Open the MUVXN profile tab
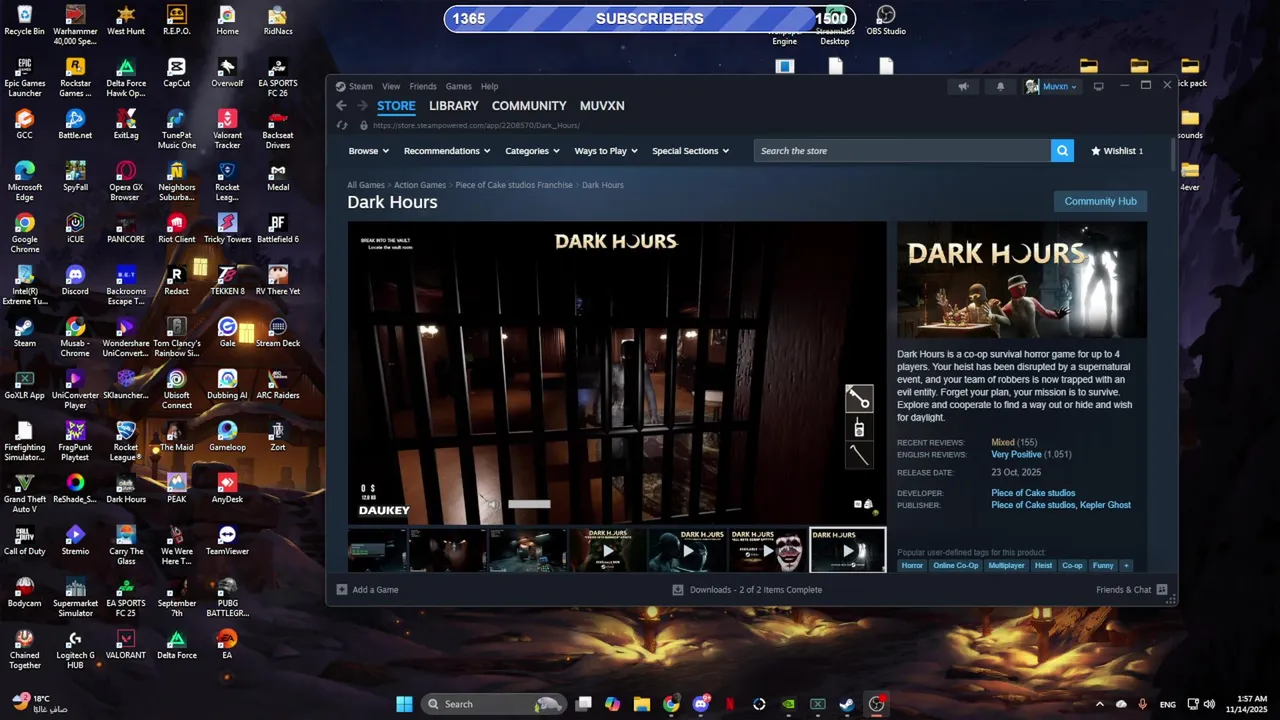The height and width of the screenshot is (720, 1280). tap(602, 106)
